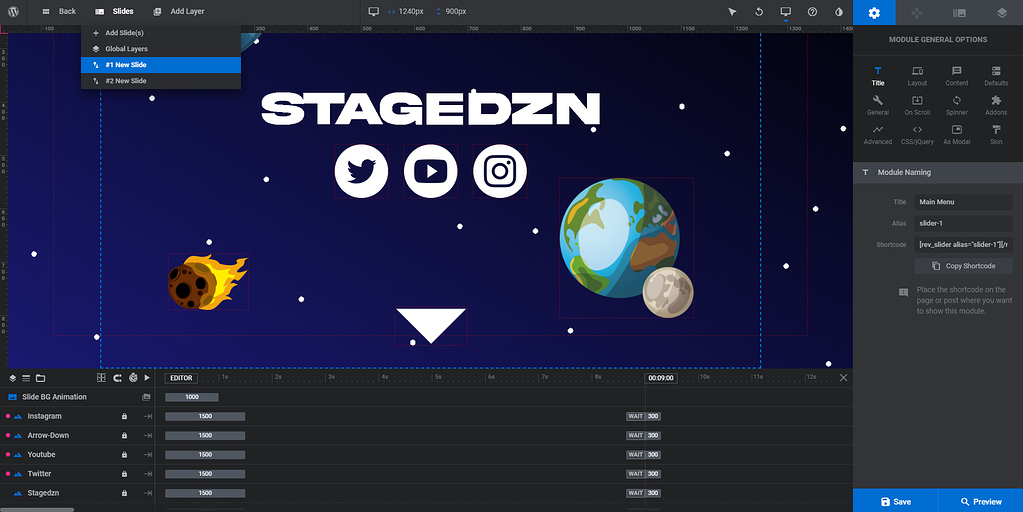Click the Instagram layer 1500 frame bar
This screenshot has height=512, width=1023.
click(x=205, y=416)
